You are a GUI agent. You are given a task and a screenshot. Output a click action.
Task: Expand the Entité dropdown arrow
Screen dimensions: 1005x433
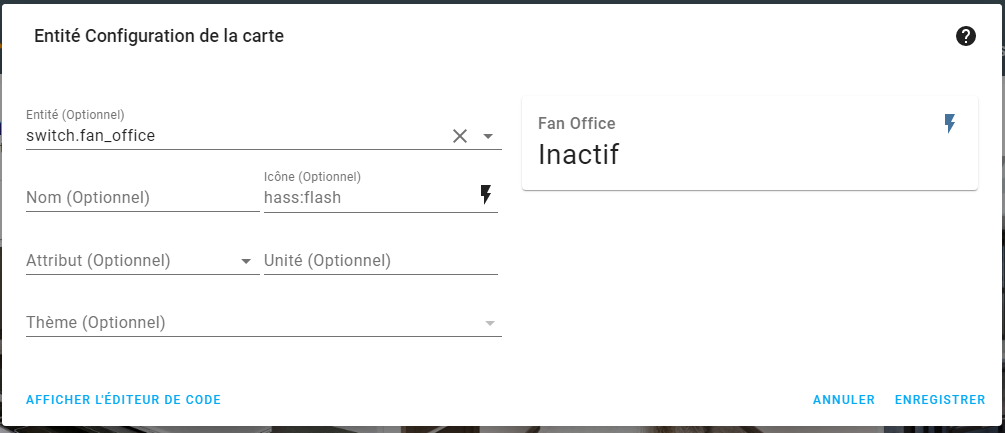pyautogui.click(x=488, y=136)
